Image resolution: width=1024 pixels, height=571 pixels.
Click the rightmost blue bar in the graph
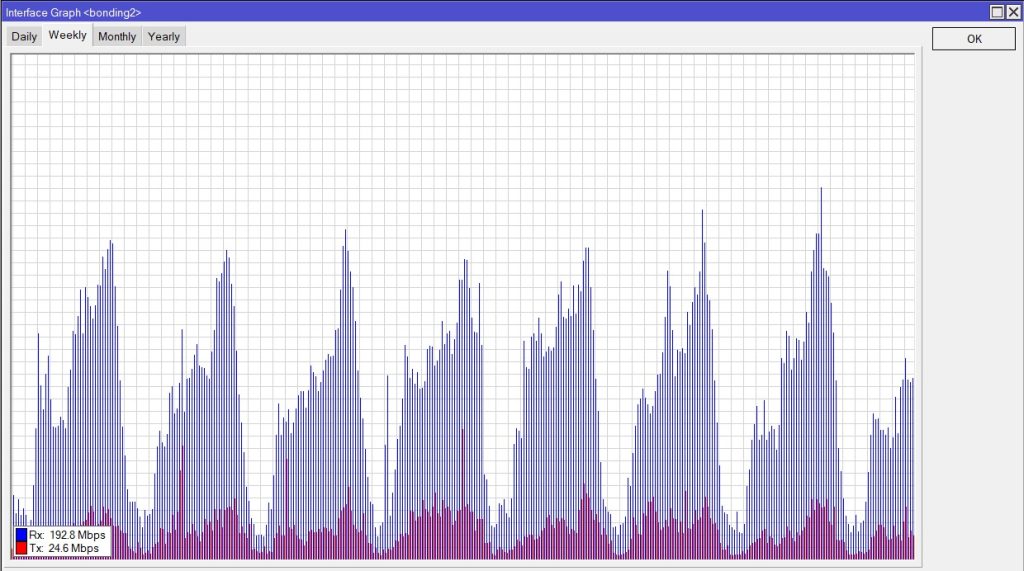913,381
